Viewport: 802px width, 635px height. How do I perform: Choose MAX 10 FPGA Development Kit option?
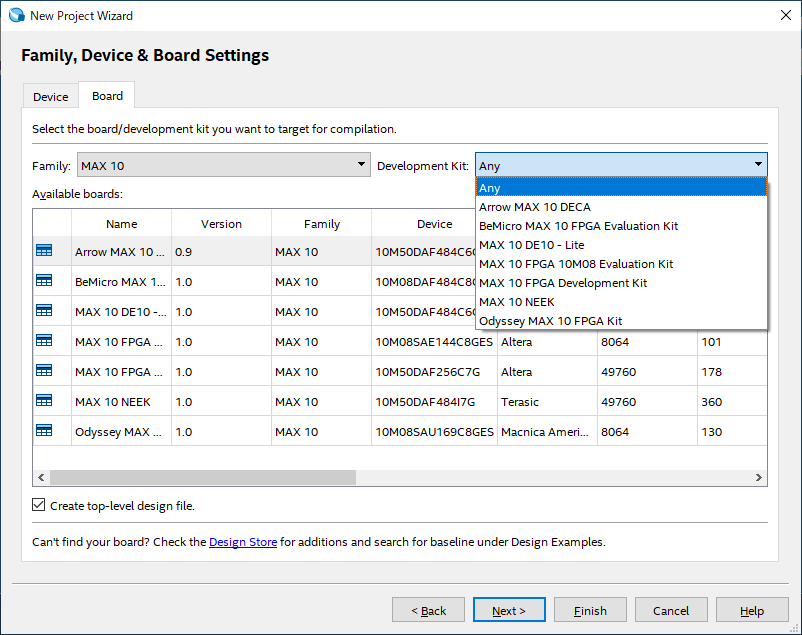621,282
